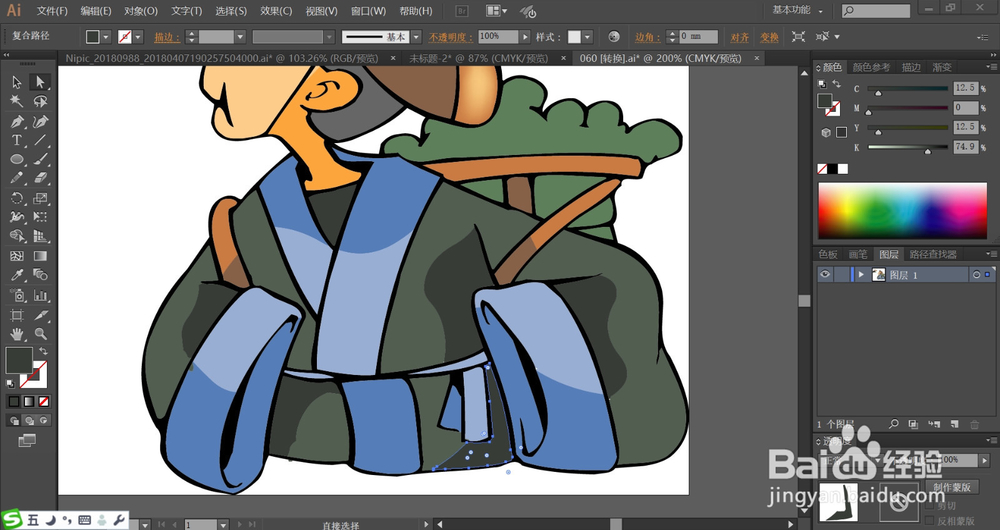Open the stroke color dropdown in control bar
The image size is (1000, 530).
click(x=138, y=37)
